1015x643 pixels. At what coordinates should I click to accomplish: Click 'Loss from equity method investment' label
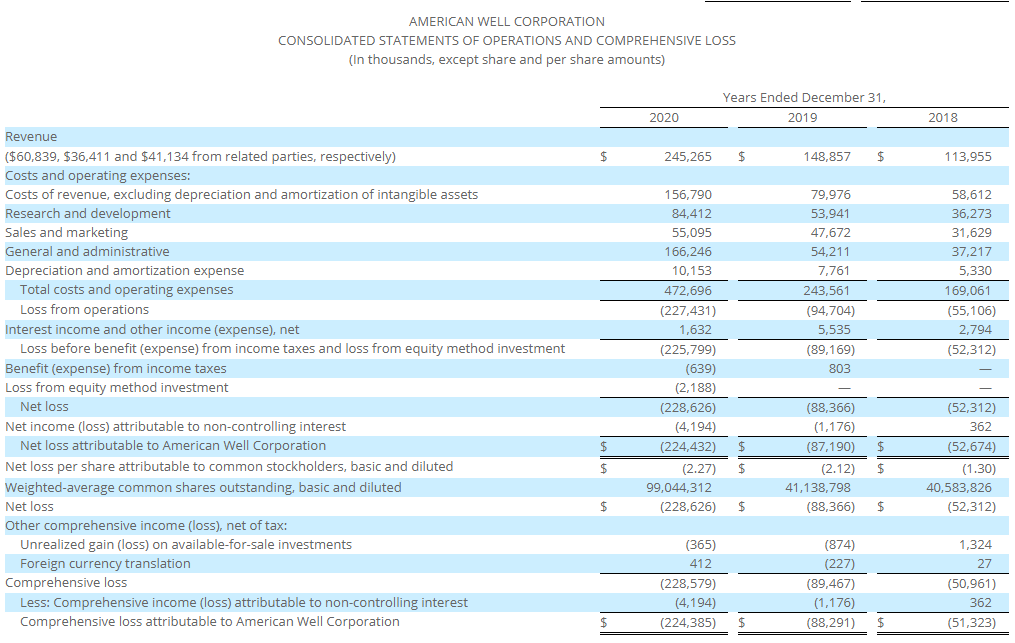point(117,387)
